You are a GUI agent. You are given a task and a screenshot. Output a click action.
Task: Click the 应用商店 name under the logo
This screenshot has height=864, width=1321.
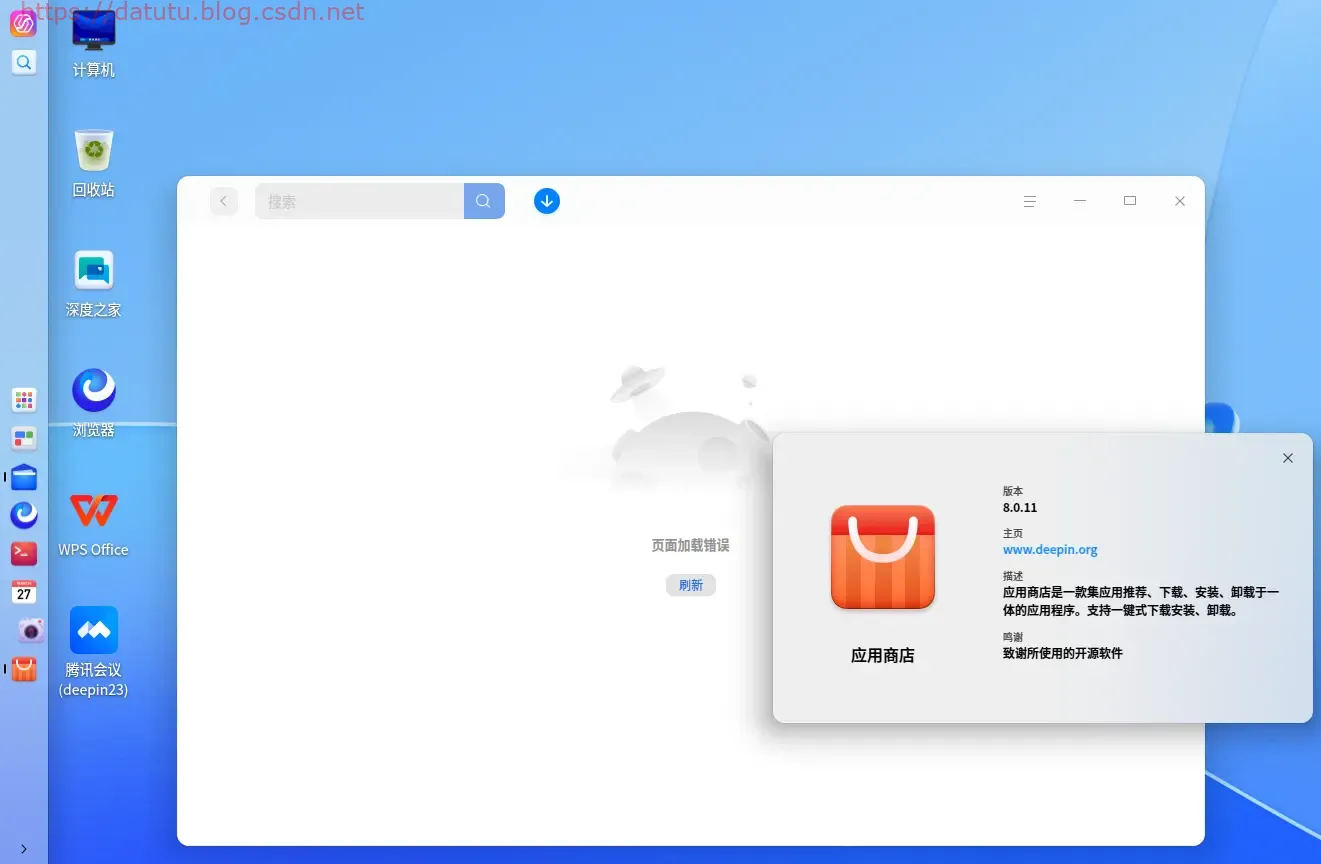(883, 656)
